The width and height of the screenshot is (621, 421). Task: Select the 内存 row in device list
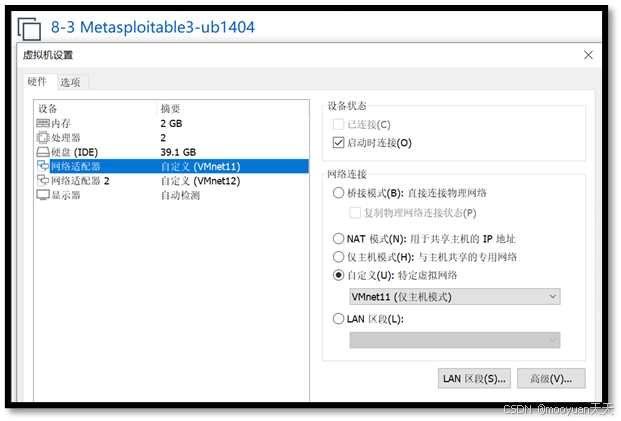click(171, 123)
